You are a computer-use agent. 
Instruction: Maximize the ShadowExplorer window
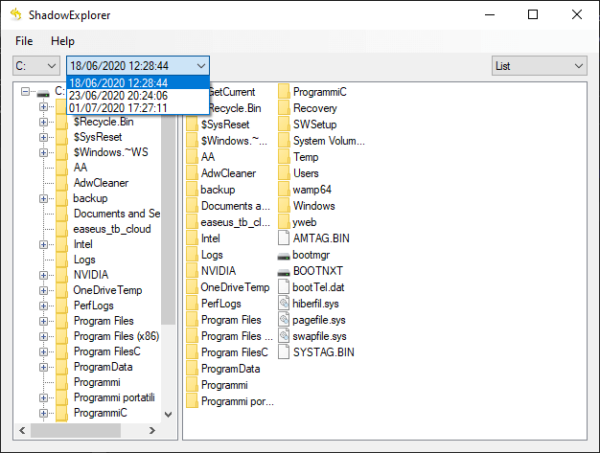click(533, 15)
